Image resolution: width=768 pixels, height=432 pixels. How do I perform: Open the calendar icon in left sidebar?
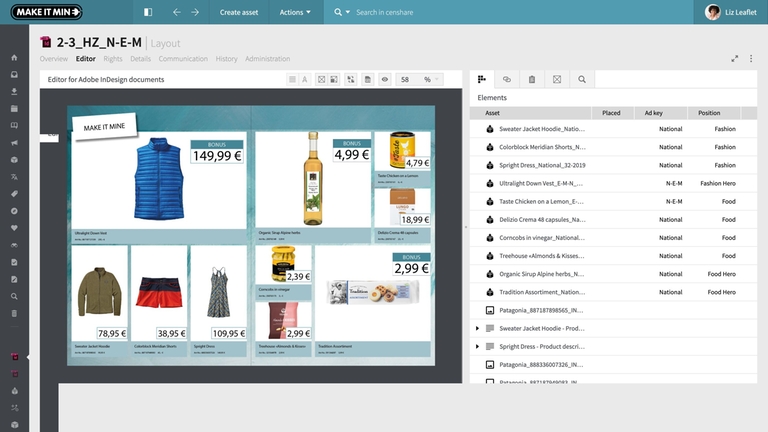14,109
